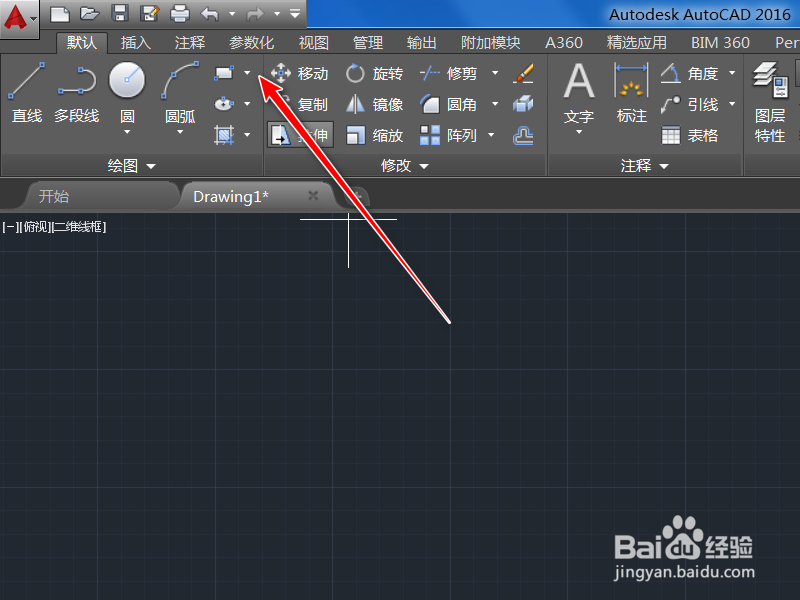This screenshot has width=800, height=600.
Task: Click the 修剪 trim tool
Action: [x=448, y=73]
